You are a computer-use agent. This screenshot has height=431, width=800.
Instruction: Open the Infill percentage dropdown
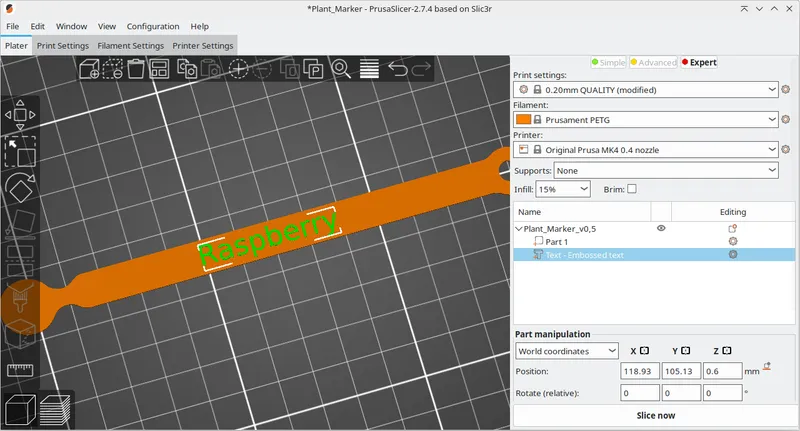coord(563,189)
